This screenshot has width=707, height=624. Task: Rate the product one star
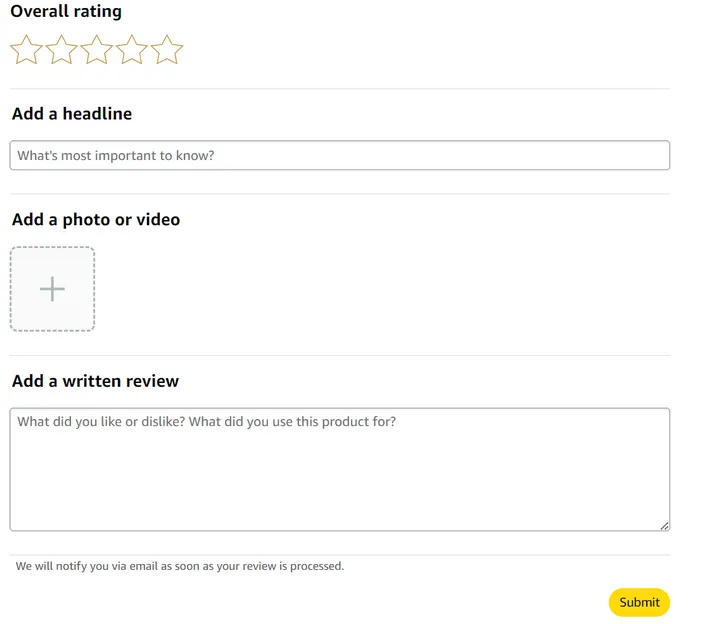pyautogui.click(x=26, y=50)
